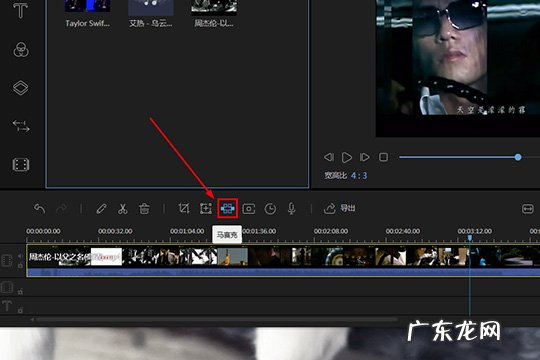Click the overlay video track icon
540x360 pixels.
7,287
